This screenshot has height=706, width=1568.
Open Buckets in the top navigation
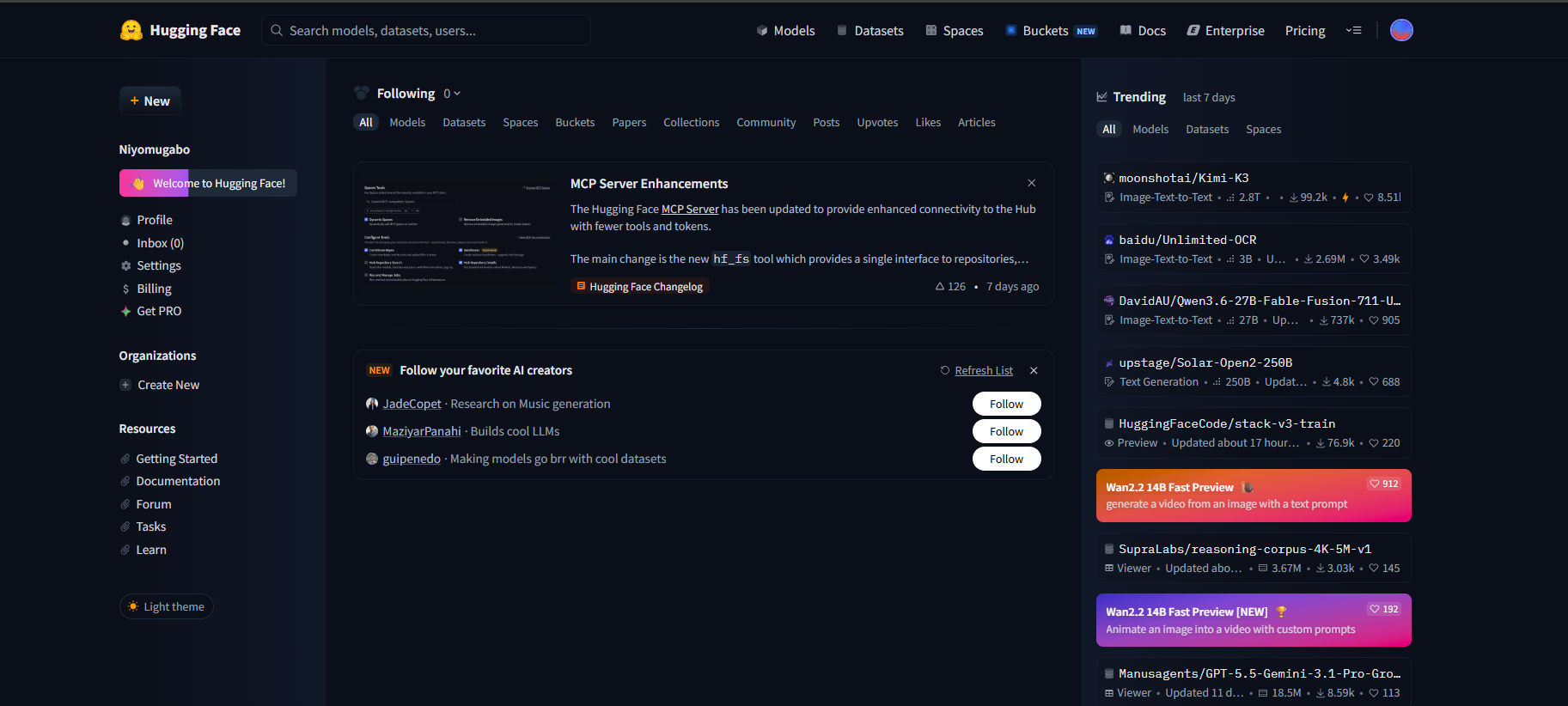coord(1052,31)
